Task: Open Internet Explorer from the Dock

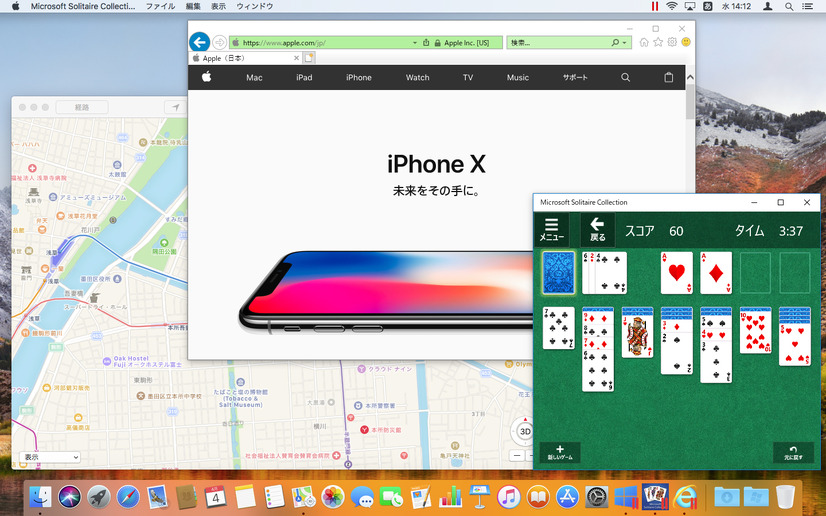Action: [685, 497]
